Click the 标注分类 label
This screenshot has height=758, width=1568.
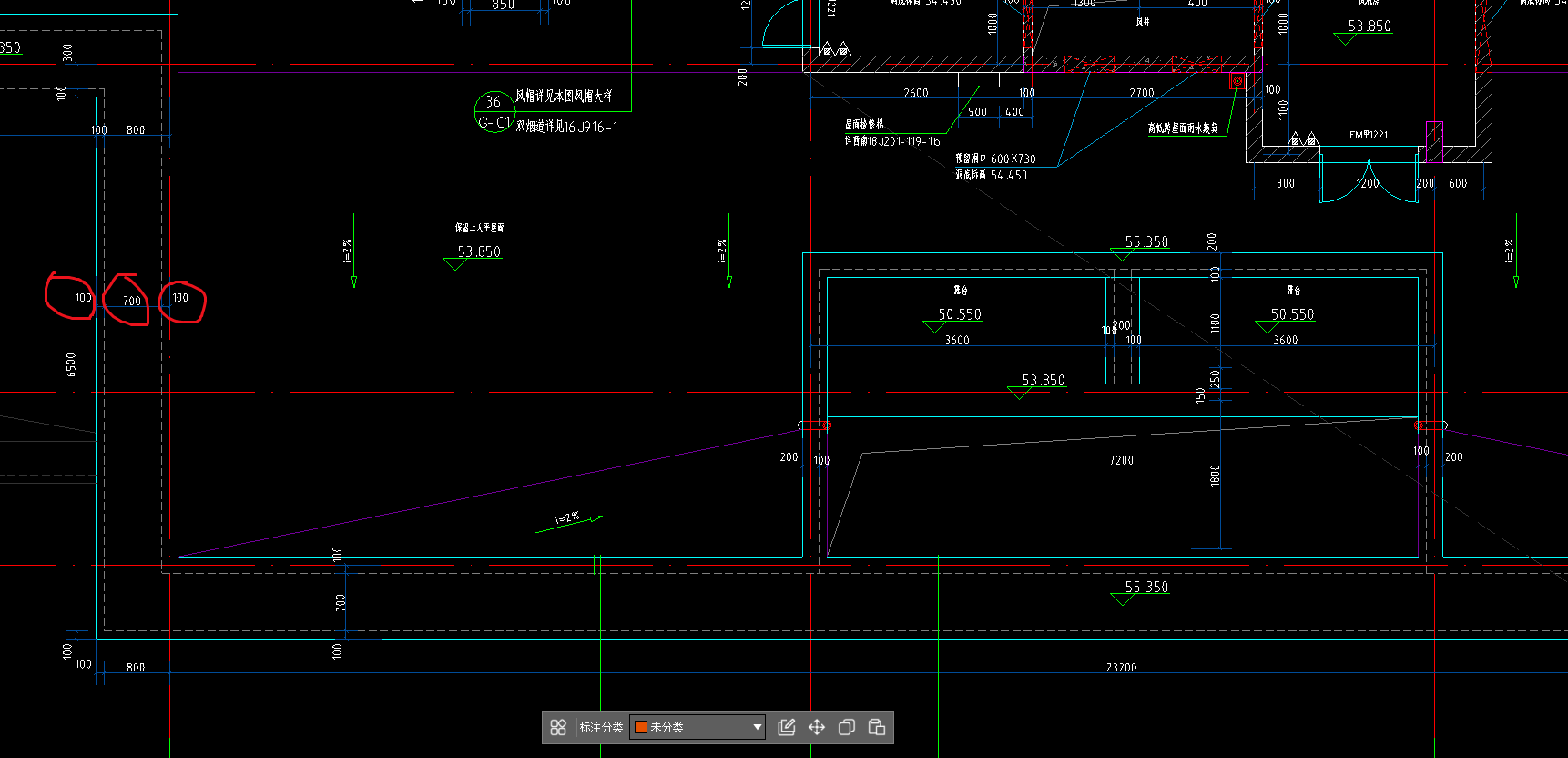(x=601, y=727)
